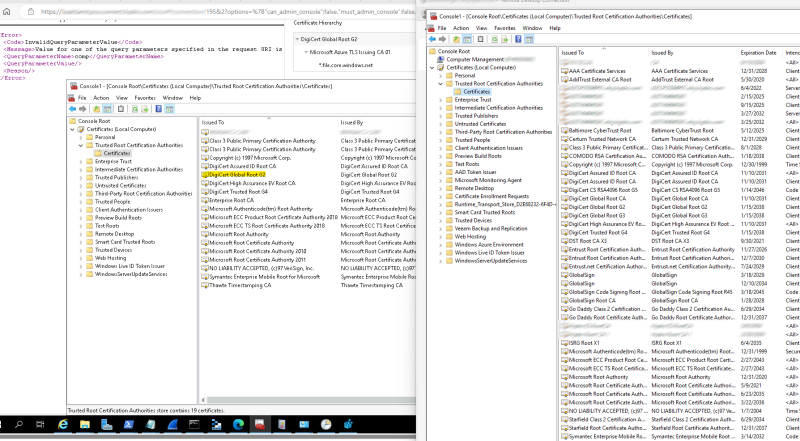Open Action menu in left Console1
Viewport: 800px width, 441px height.
(x=101, y=98)
